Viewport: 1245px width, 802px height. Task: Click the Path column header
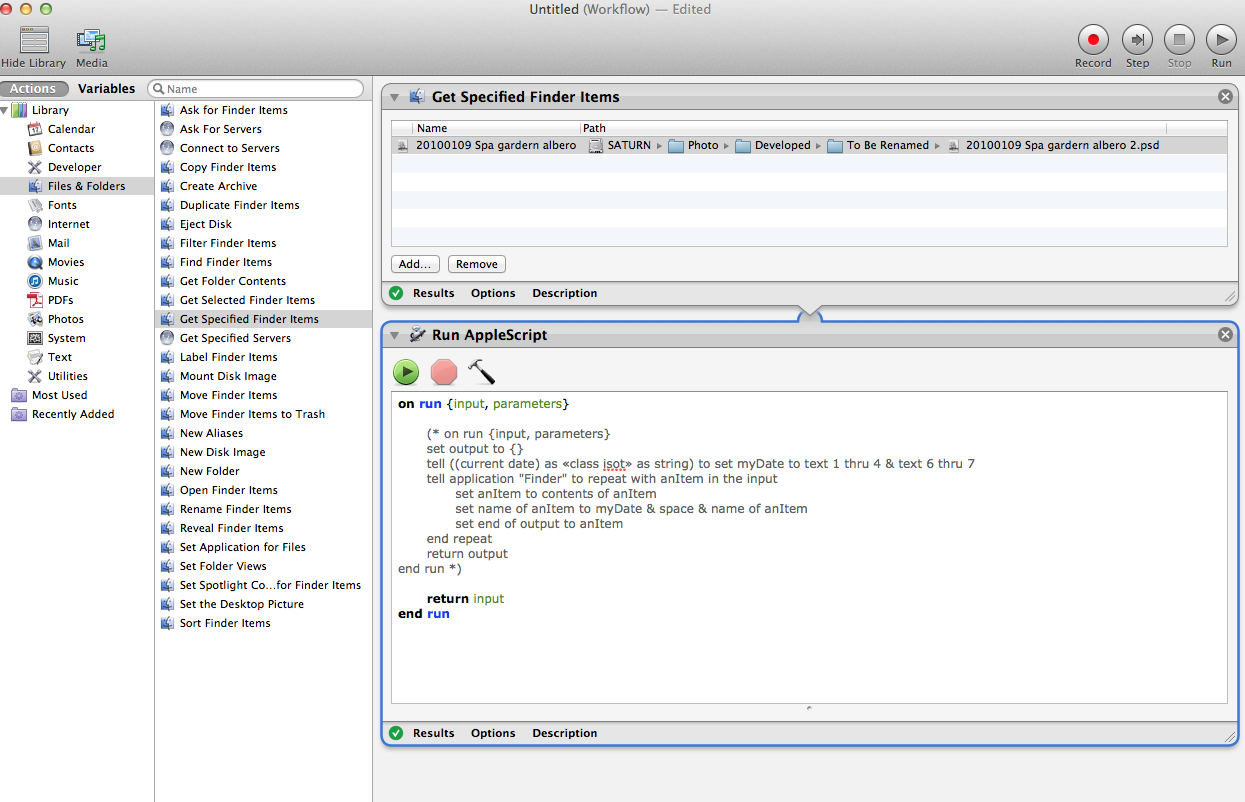873,128
